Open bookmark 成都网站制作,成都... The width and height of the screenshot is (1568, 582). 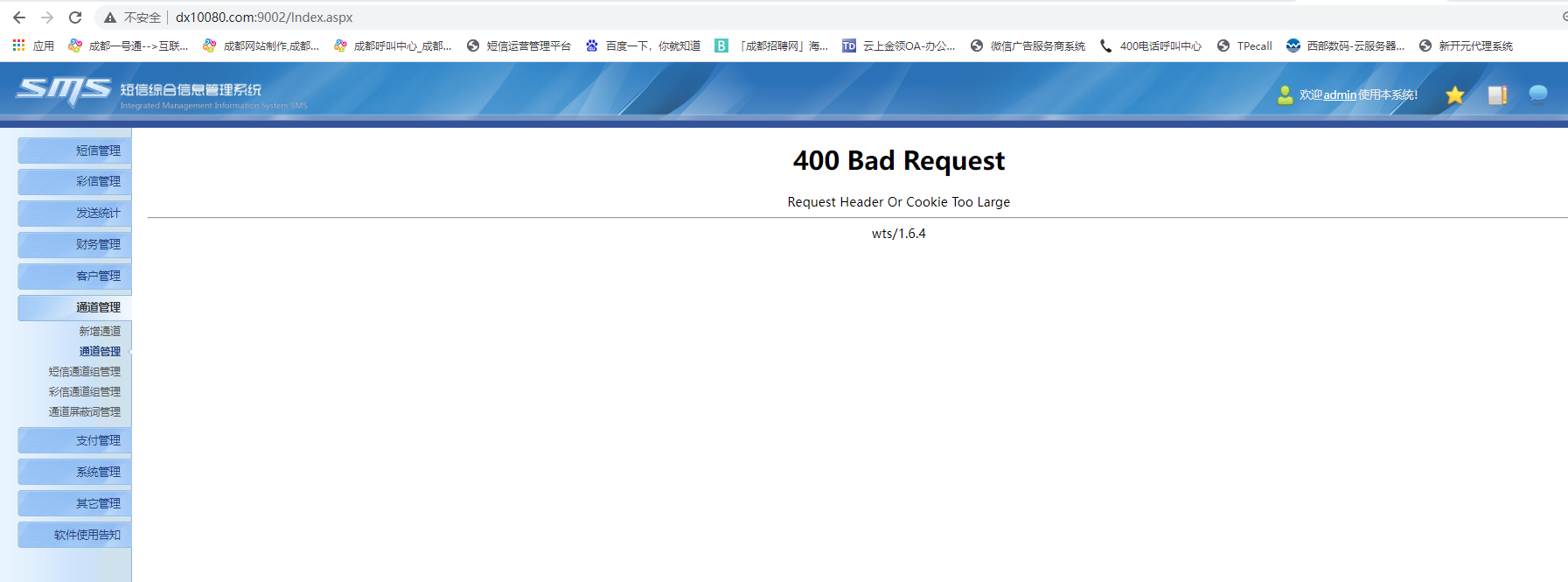pyautogui.click(x=261, y=46)
